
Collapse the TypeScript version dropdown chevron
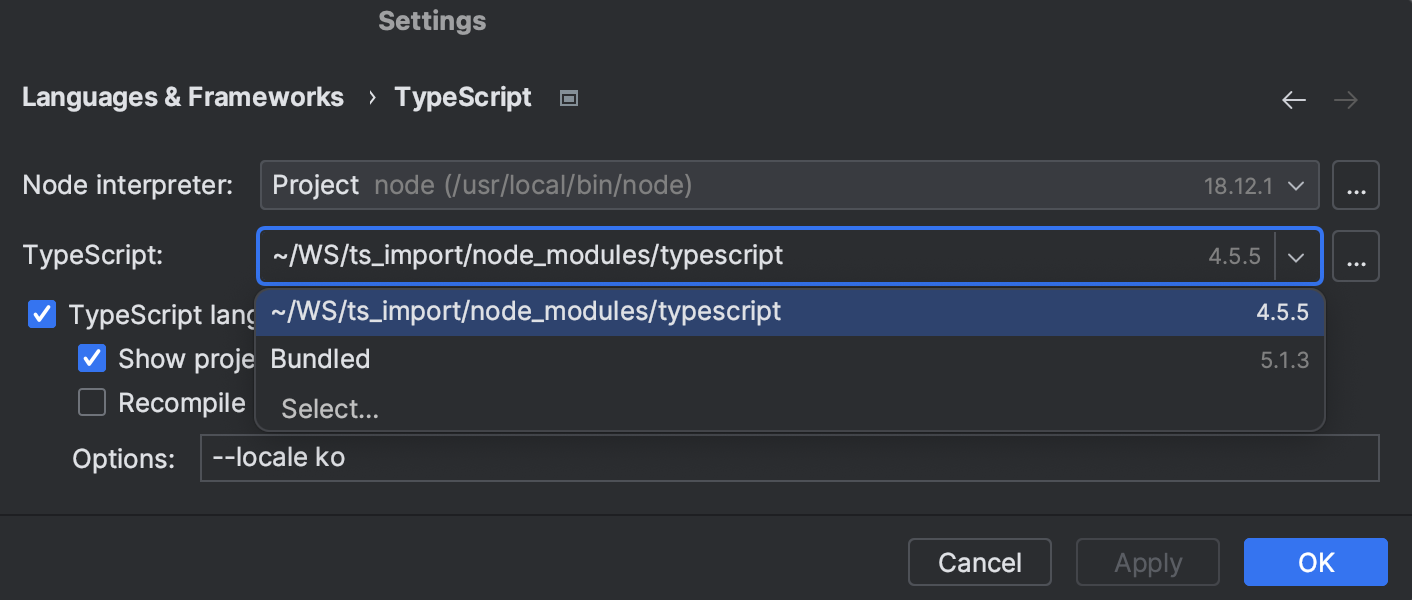(x=1296, y=256)
